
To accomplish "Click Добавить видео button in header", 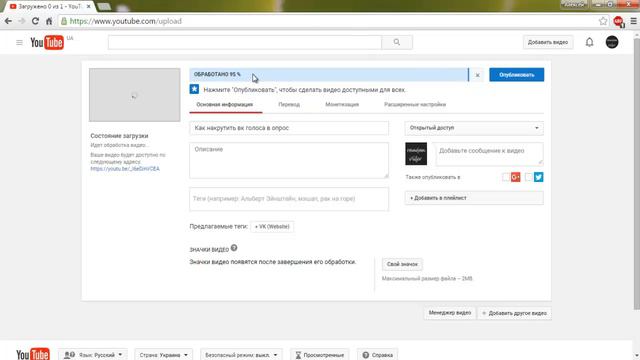I will pos(548,42).
